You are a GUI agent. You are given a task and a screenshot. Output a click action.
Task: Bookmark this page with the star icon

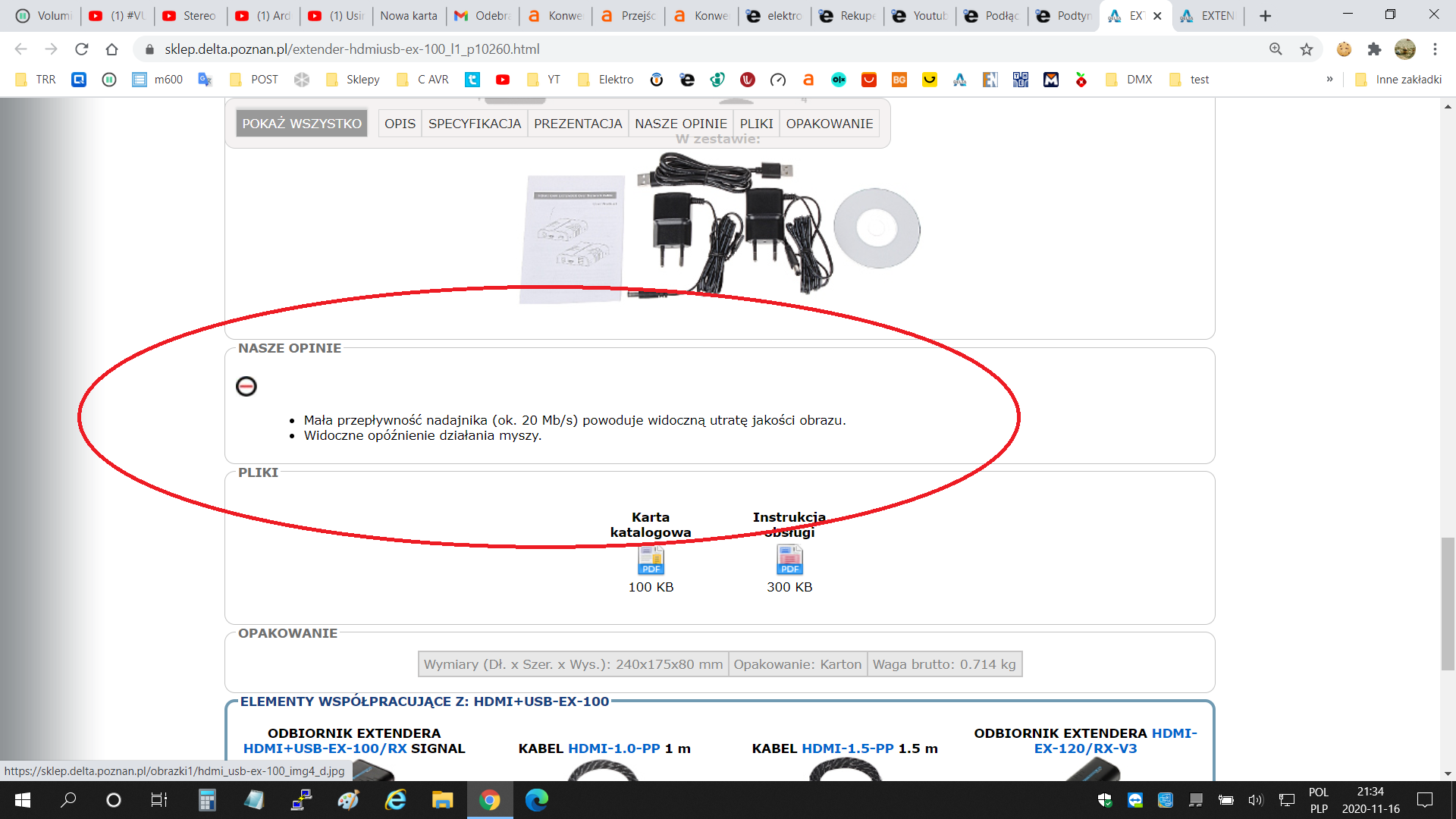[1307, 49]
